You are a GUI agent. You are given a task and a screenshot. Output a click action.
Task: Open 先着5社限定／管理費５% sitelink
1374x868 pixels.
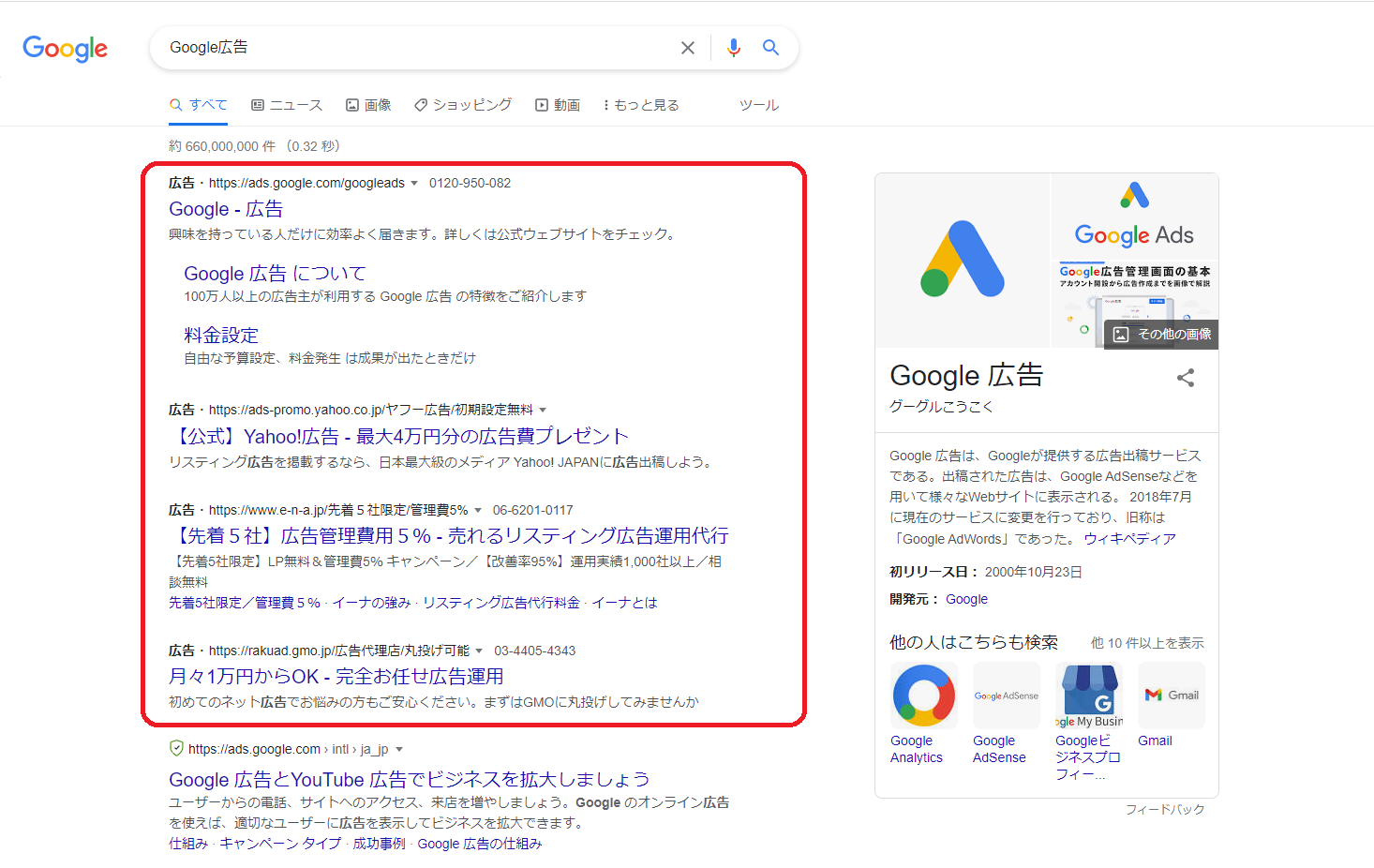pos(245,603)
